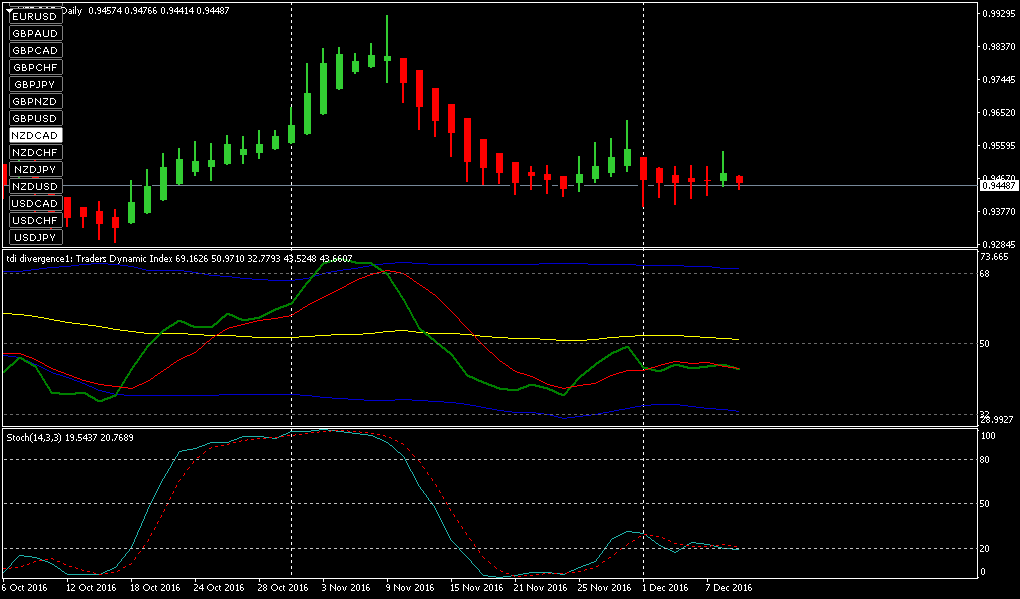Load the GBPJPY symbol button
Image resolution: width=1020 pixels, height=599 pixels.
pyautogui.click(x=36, y=85)
